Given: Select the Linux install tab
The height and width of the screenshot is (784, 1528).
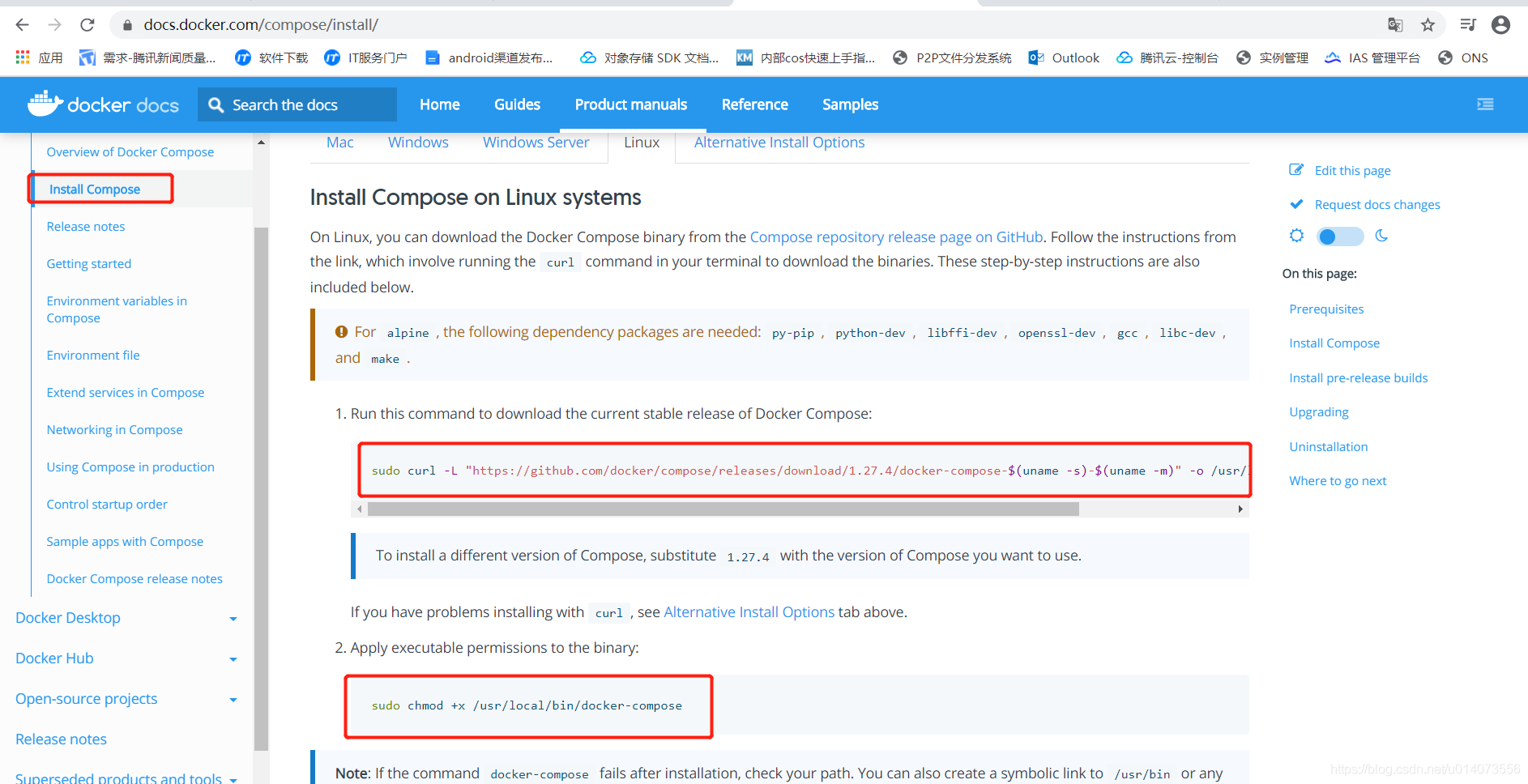Looking at the screenshot, I should coord(642,143).
